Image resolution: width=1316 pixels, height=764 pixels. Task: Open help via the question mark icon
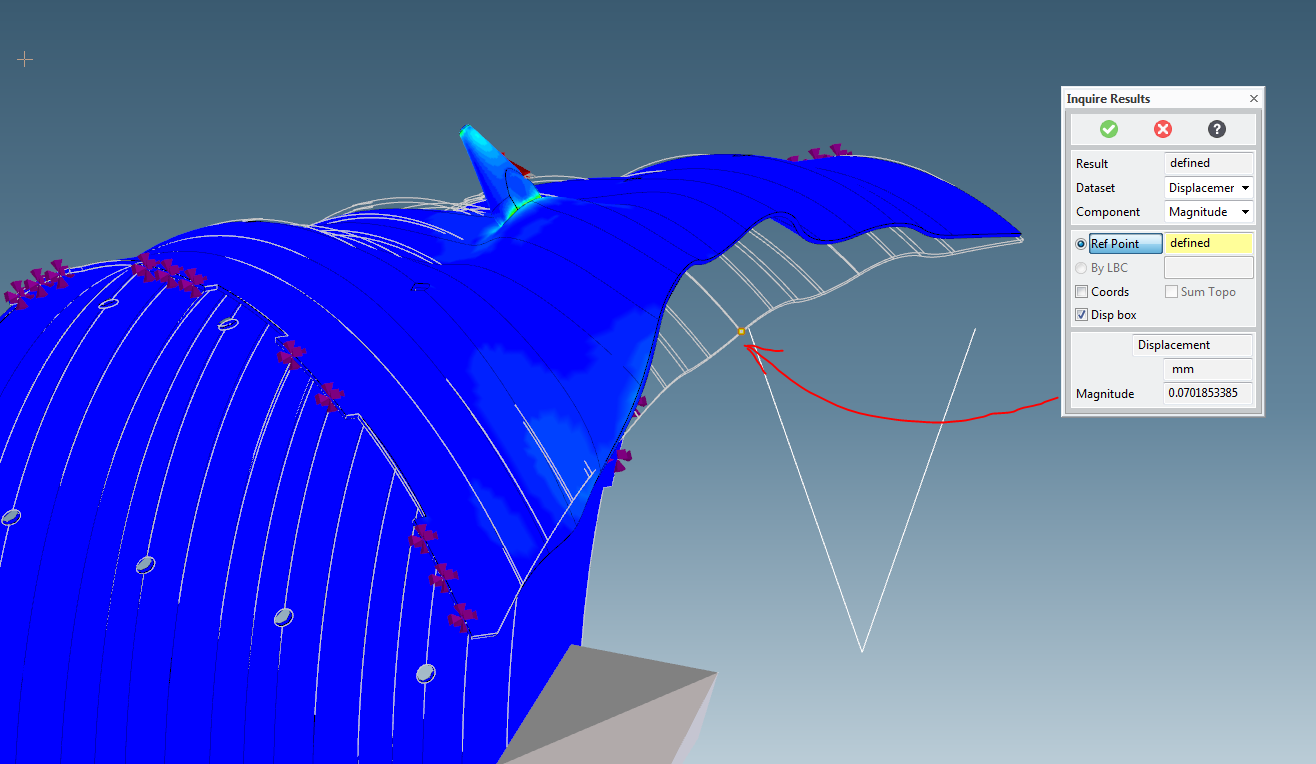click(x=1216, y=129)
